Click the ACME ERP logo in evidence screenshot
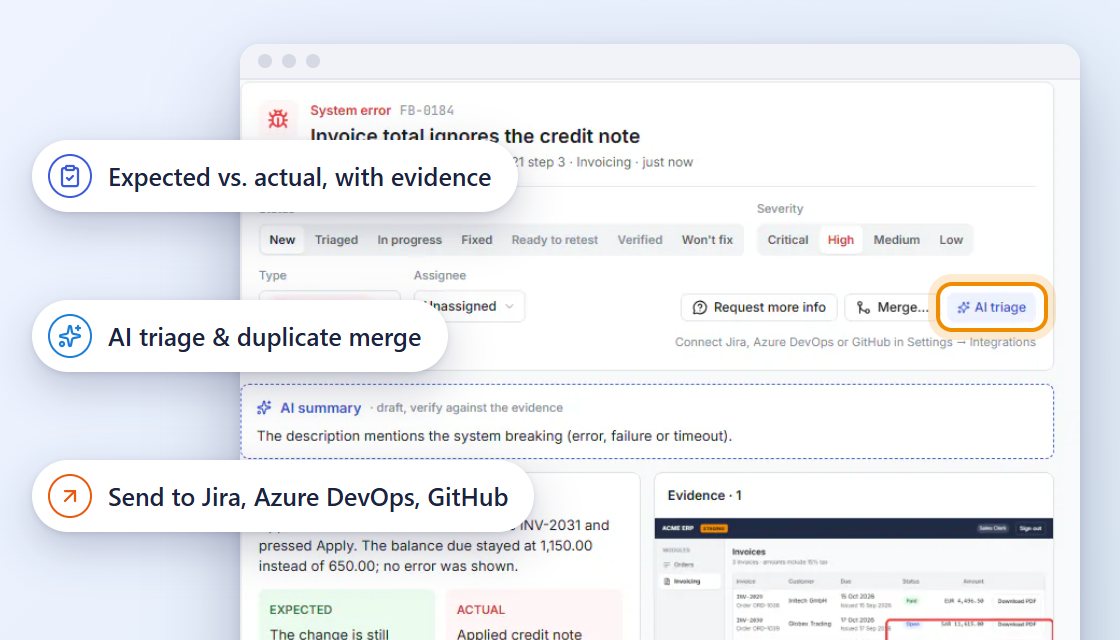 click(677, 529)
